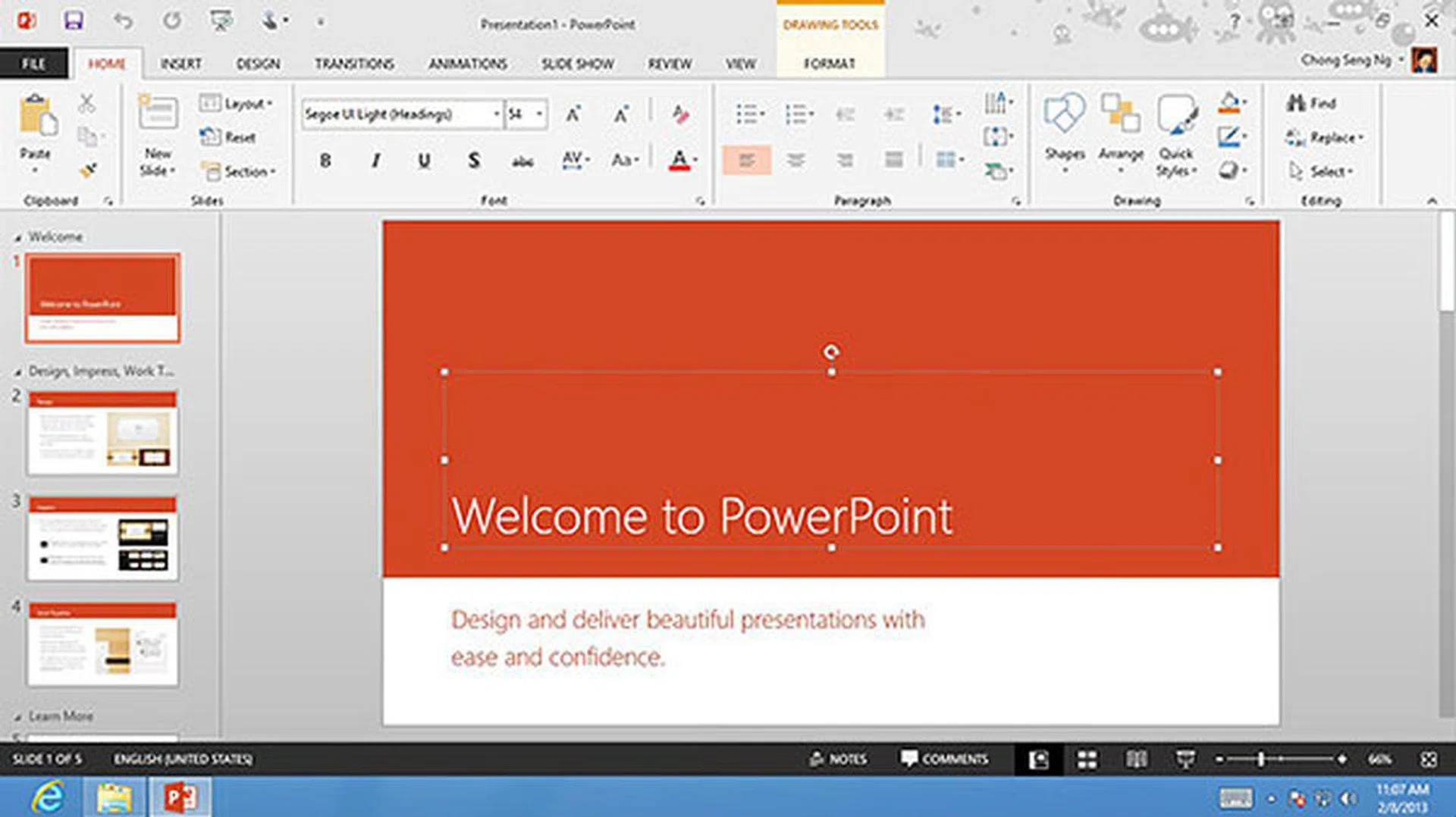Open the Insert ribbon tab
1456x817 pixels.
tap(180, 64)
